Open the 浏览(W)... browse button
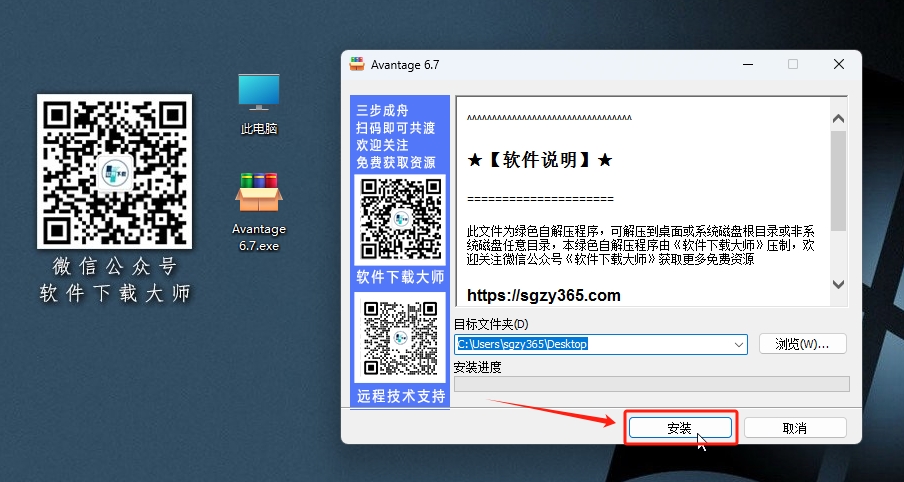Viewport: 904px width, 482px height. tap(803, 344)
